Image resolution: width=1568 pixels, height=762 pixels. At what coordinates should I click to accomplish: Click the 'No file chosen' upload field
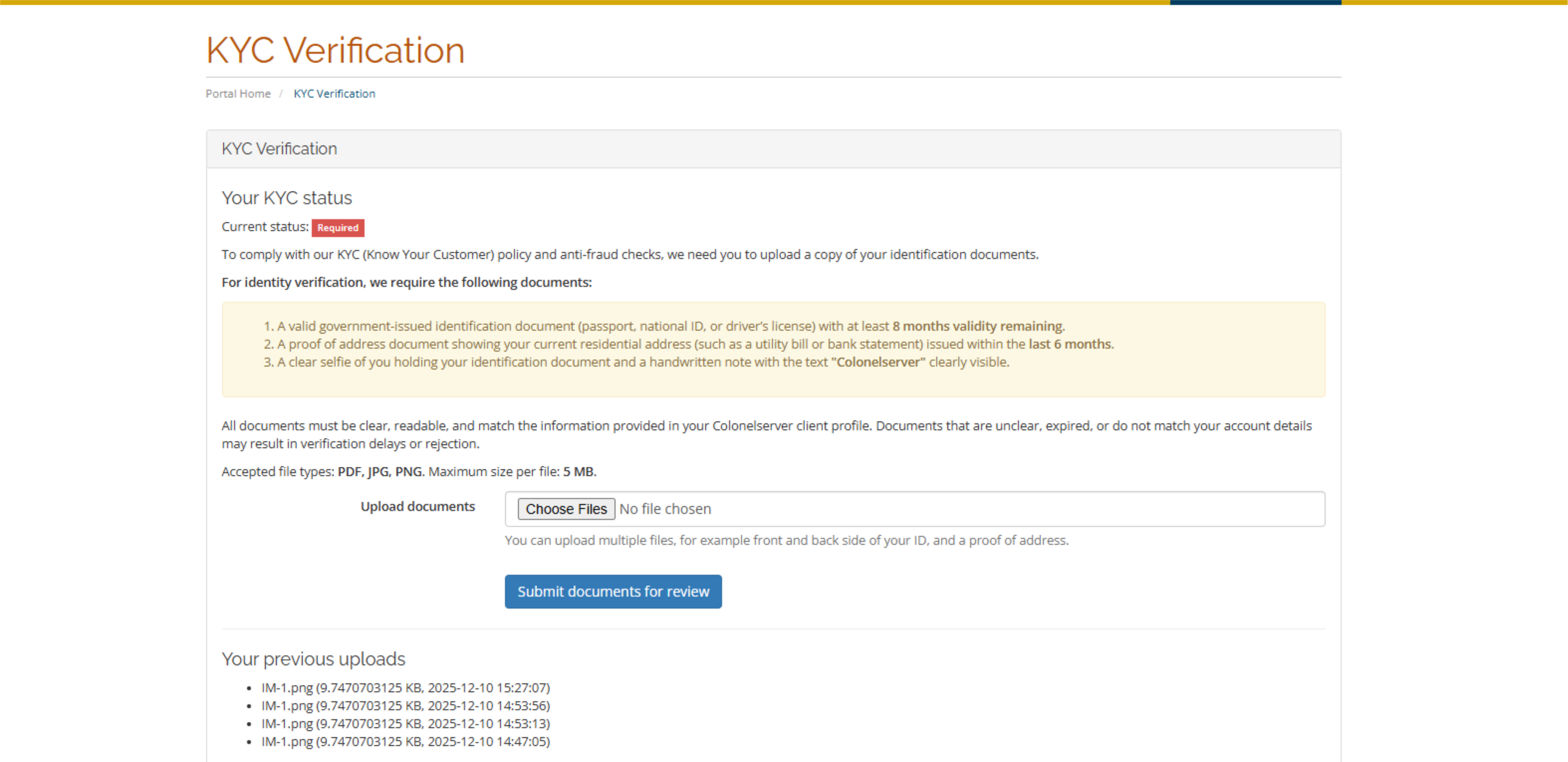pyautogui.click(x=665, y=509)
